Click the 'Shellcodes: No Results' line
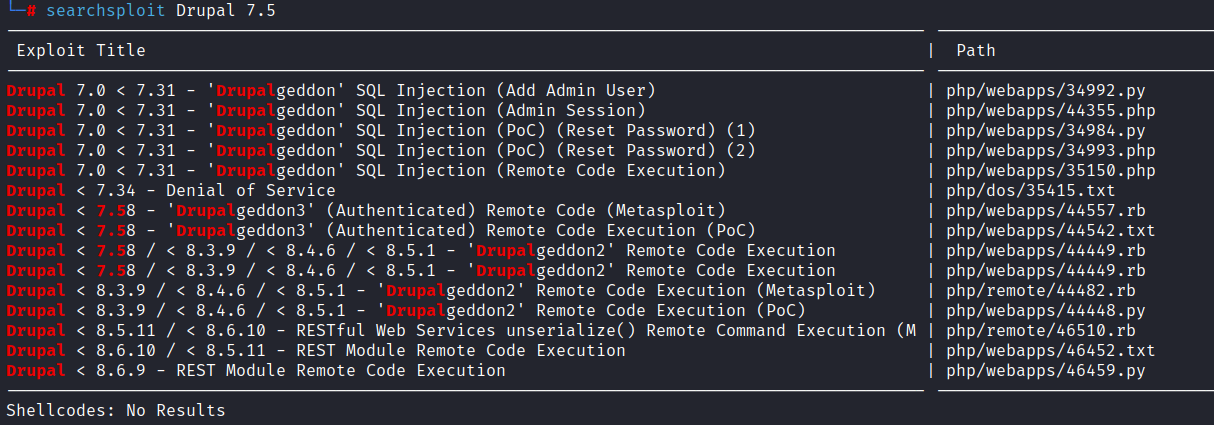 [115, 410]
